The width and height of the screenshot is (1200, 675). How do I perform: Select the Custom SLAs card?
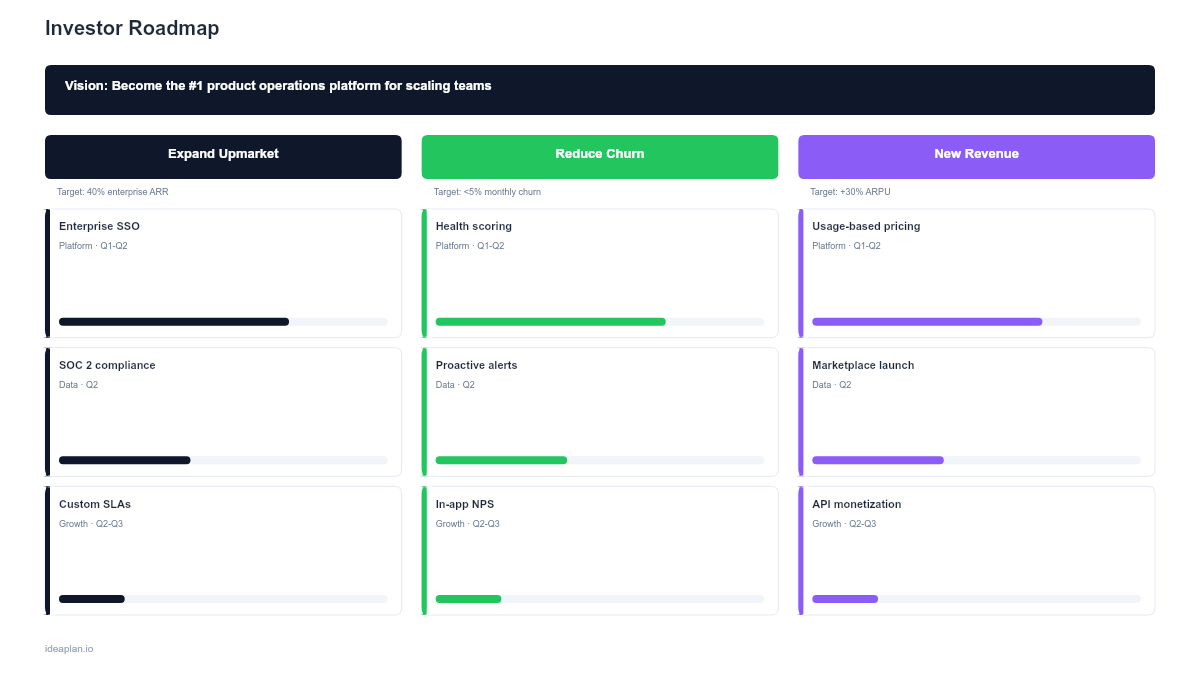click(222, 550)
